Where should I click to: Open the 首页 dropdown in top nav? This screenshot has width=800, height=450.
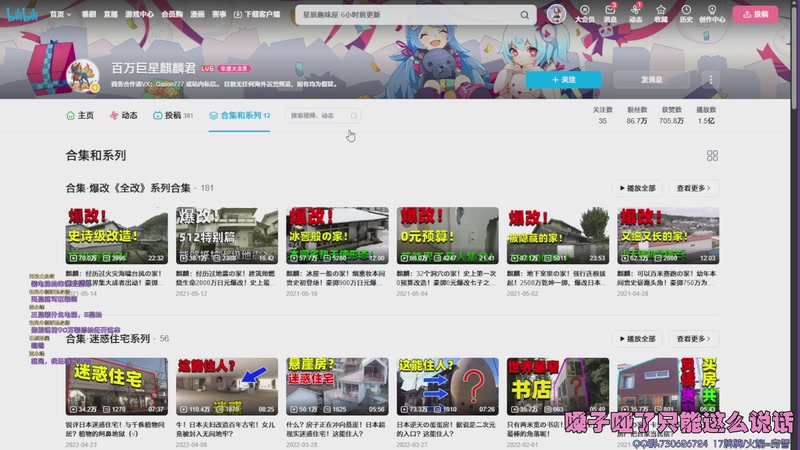point(61,14)
